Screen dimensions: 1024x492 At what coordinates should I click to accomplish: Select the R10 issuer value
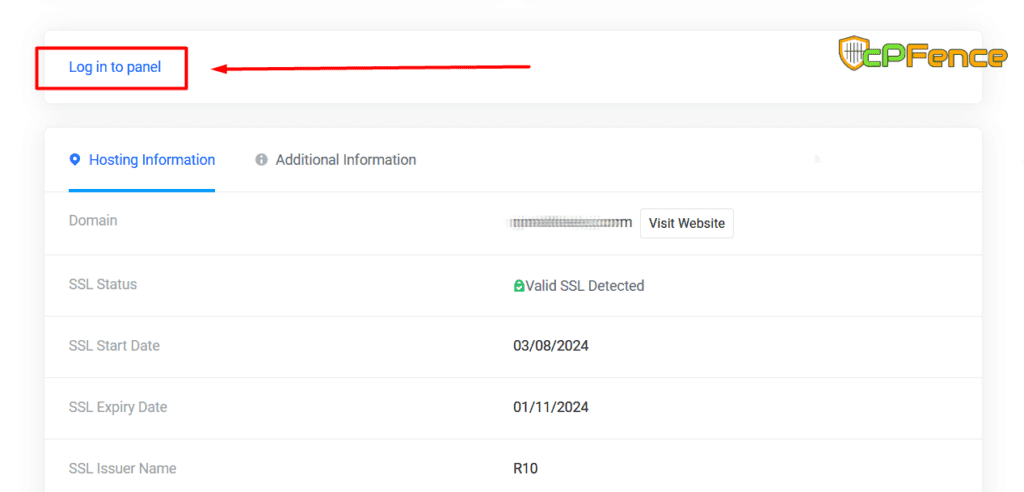click(x=525, y=468)
